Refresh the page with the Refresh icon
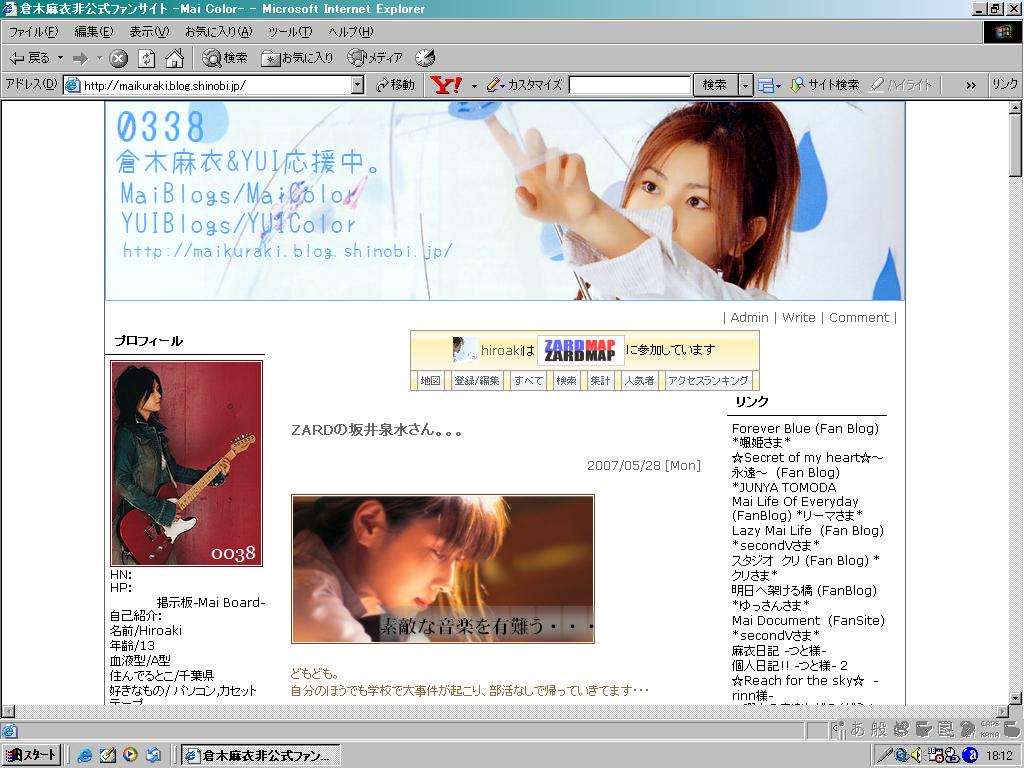 146,59
